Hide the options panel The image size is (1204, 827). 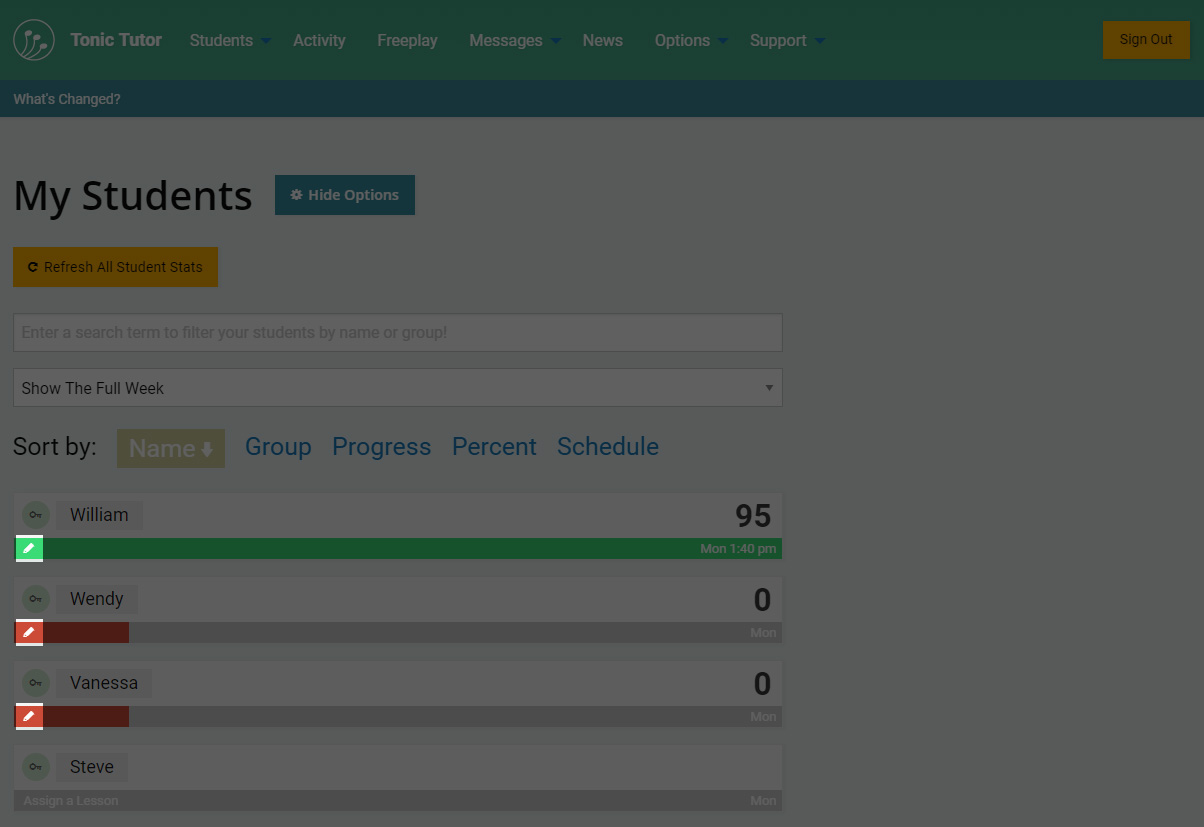(x=344, y=195)
